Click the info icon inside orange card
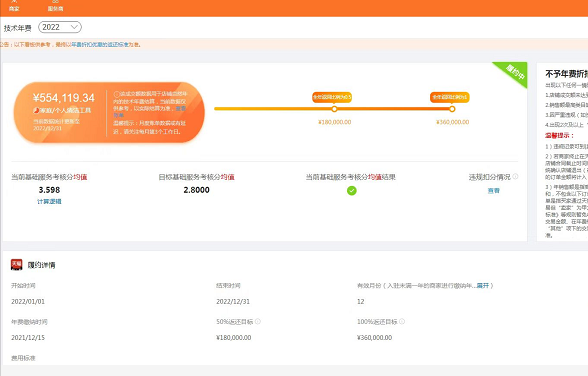This screenshot has width=588, height=376. click(x=116, y=94)
